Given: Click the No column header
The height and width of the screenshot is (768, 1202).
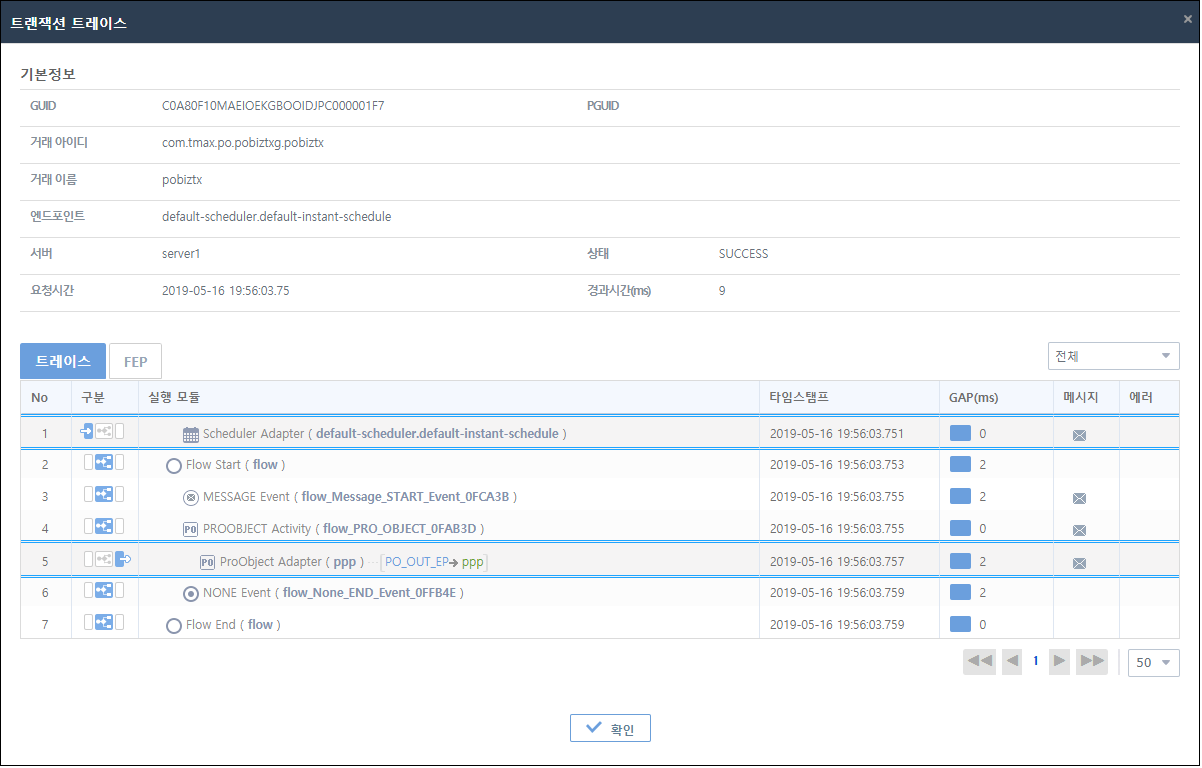Looking at the screenshot, I should point(46,398).
